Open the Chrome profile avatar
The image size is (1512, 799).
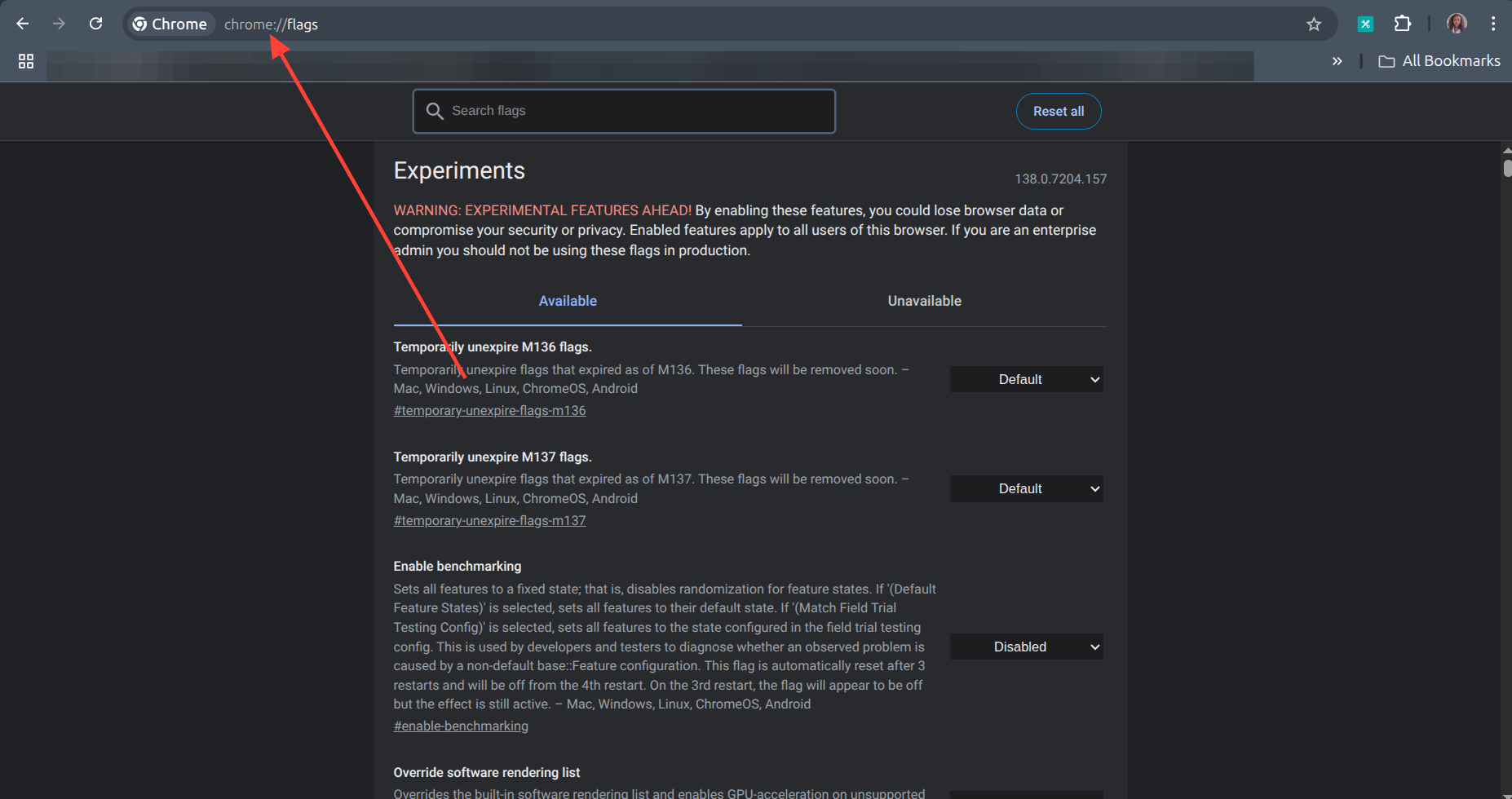click(x=1457, y=23)
